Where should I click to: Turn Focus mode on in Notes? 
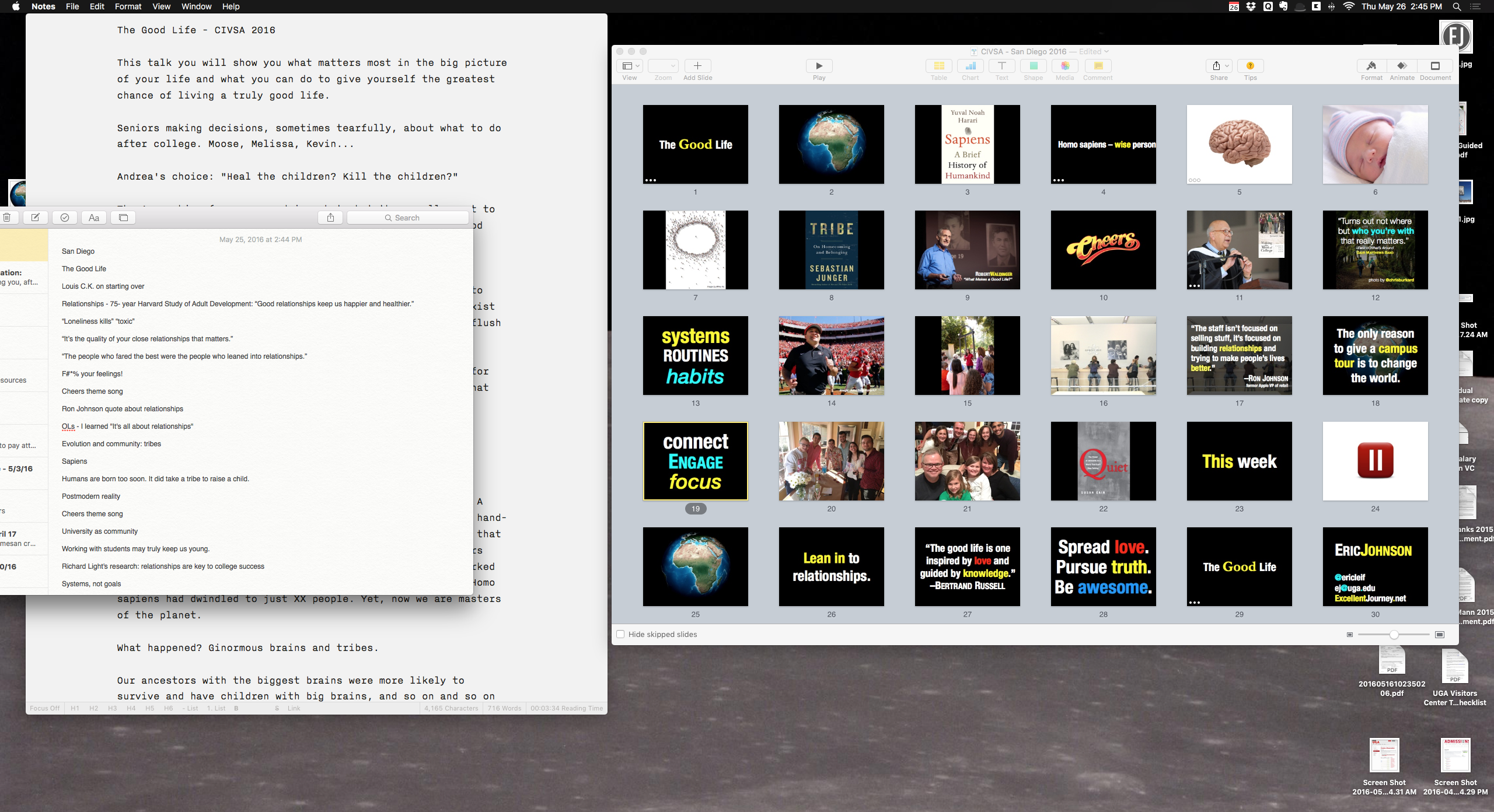[44, 708]
